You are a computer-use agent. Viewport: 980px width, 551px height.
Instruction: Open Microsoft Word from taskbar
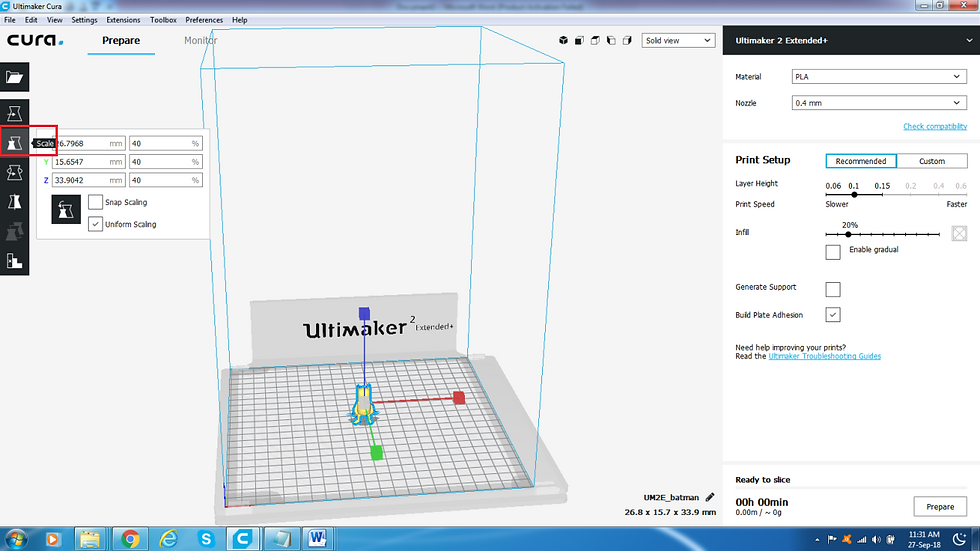pos(318,539)
